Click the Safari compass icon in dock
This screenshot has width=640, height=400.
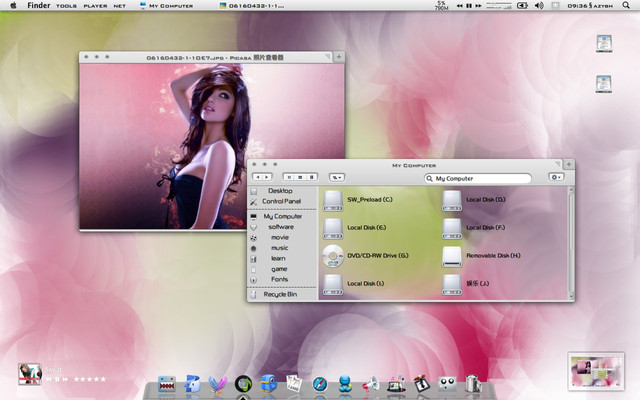319,383
